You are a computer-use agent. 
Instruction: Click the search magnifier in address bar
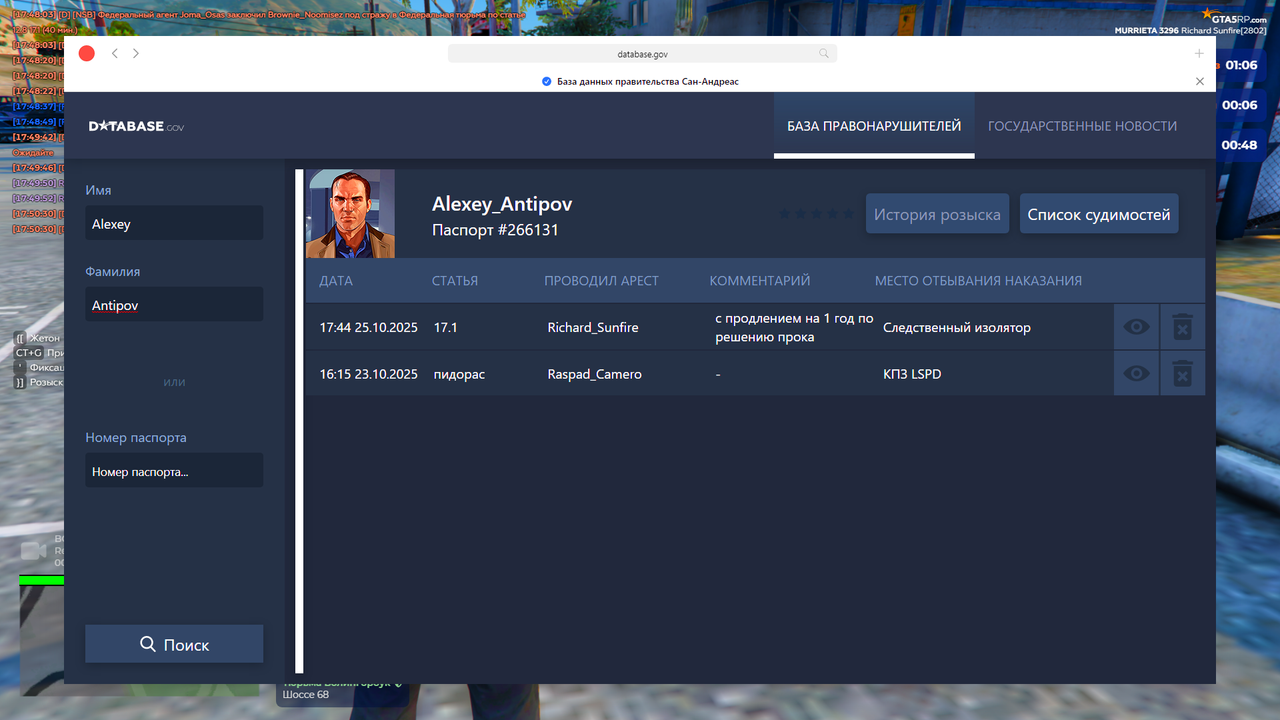click(x=824, y=54)
